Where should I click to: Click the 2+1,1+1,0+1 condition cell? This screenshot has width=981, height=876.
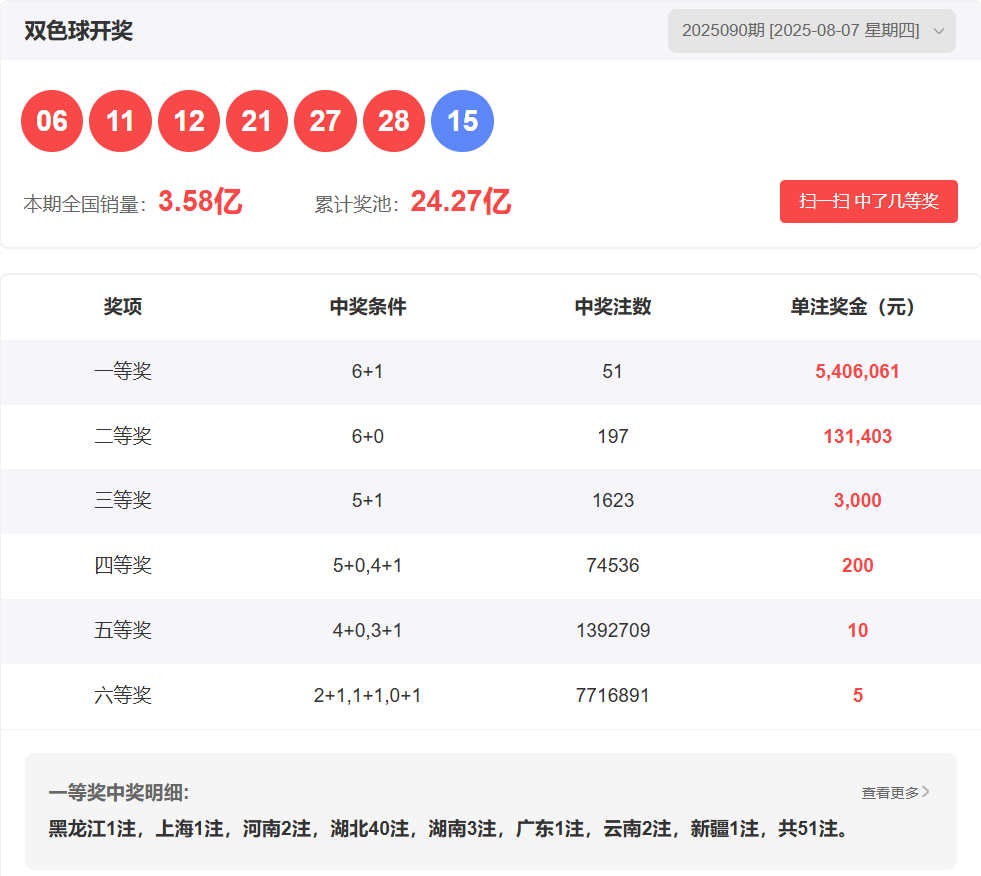coord(367,695)
